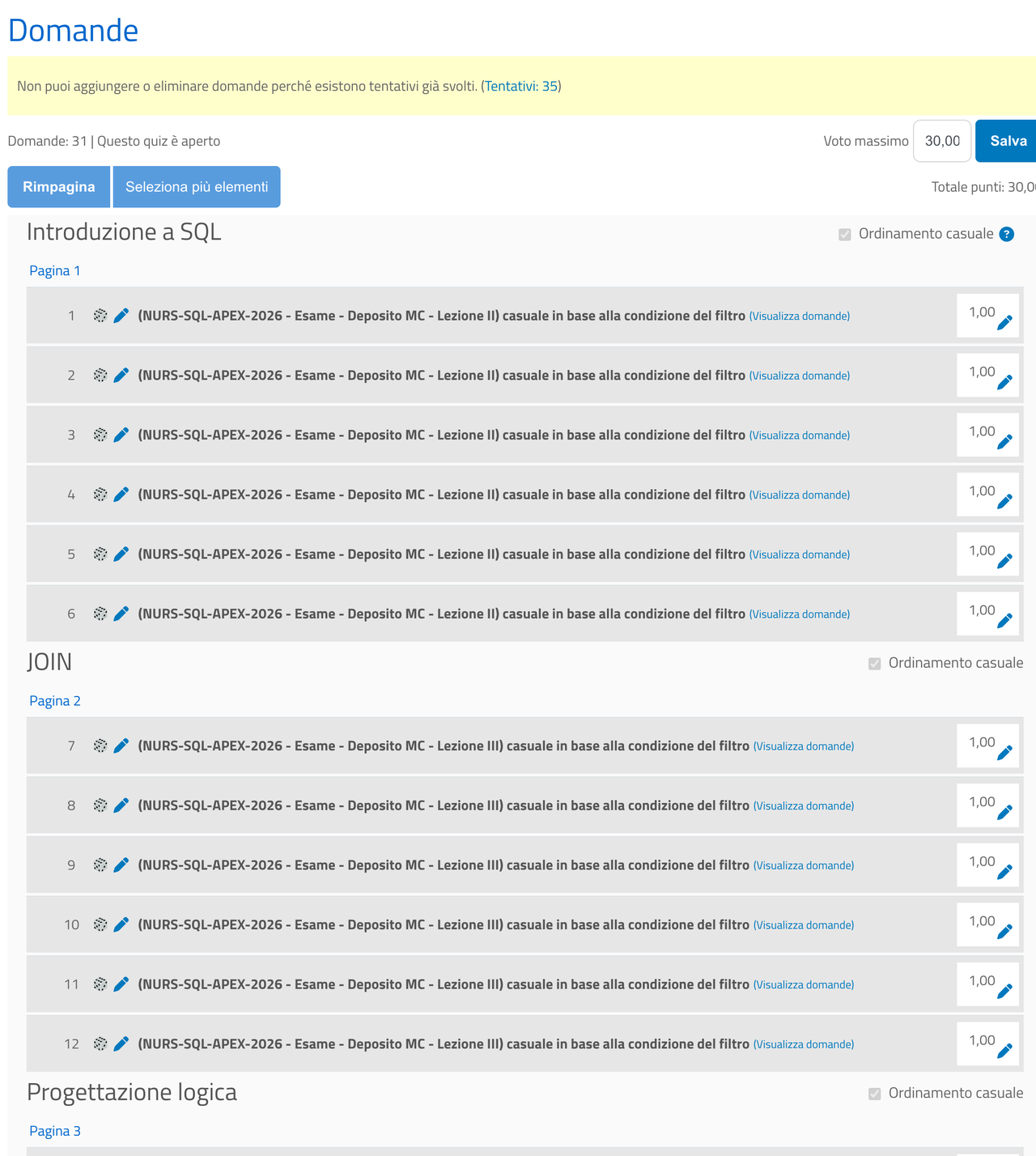Click the Rimpagina button

59,187
